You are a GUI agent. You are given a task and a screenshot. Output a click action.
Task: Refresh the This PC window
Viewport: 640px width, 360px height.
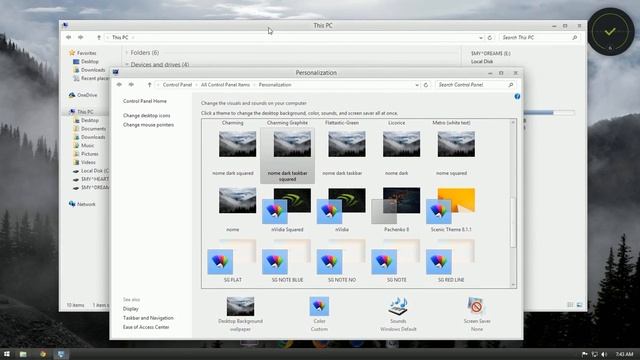(x=490, y=38)
